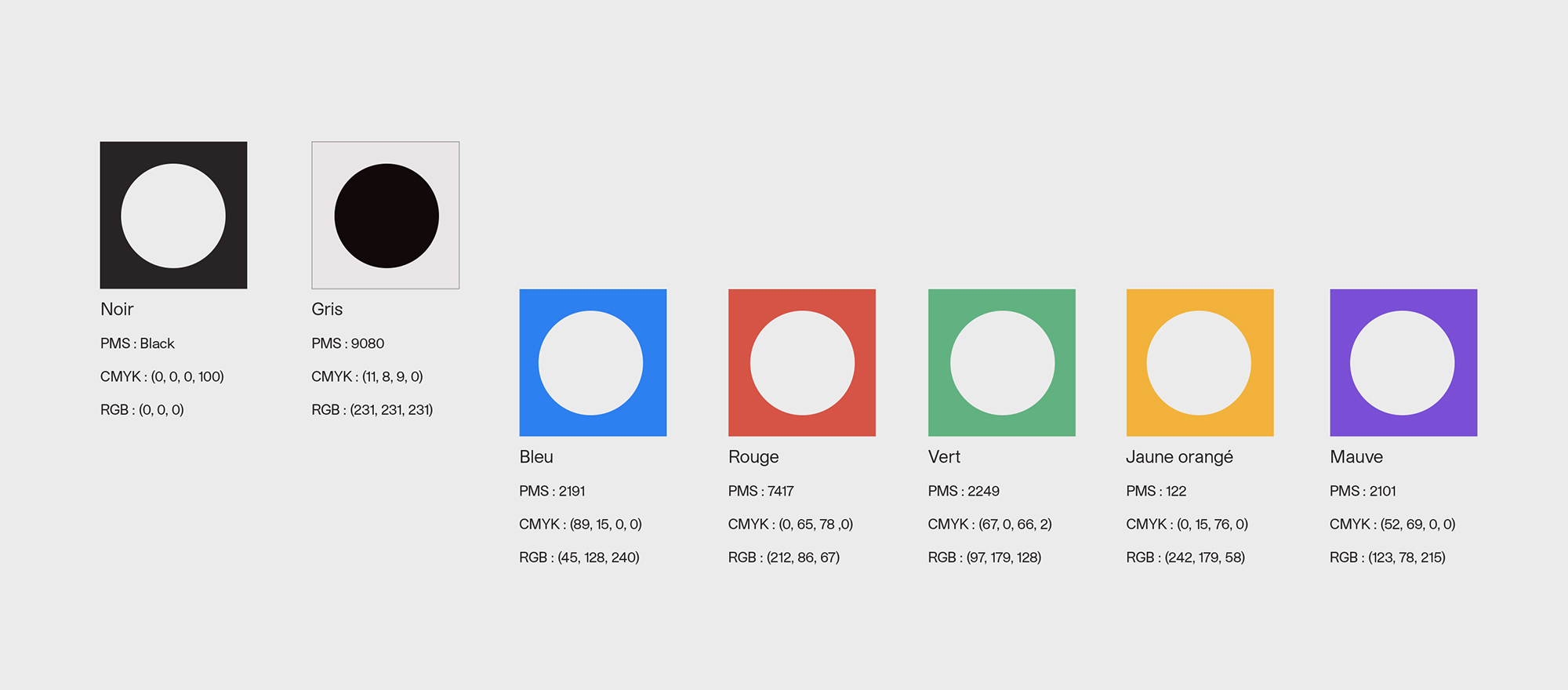Select the "PMS : 7417" line

pos(760,491)
